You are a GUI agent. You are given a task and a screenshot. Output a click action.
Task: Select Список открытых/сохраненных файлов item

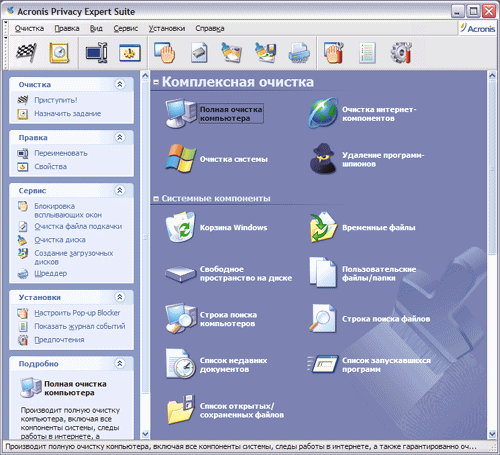coord(225,410)
